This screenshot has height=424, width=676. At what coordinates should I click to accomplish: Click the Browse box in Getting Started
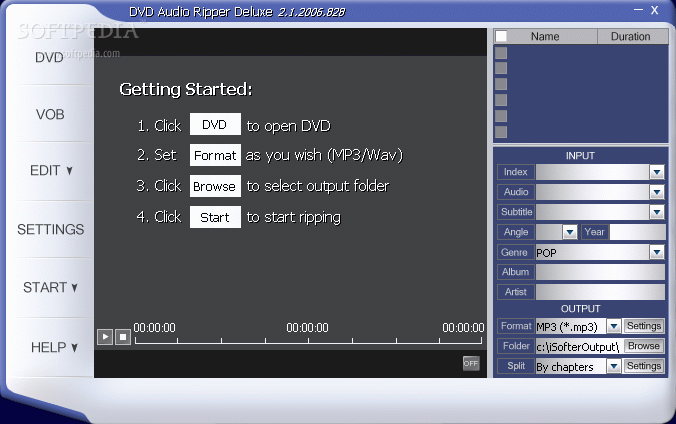[x=215, y=186]
